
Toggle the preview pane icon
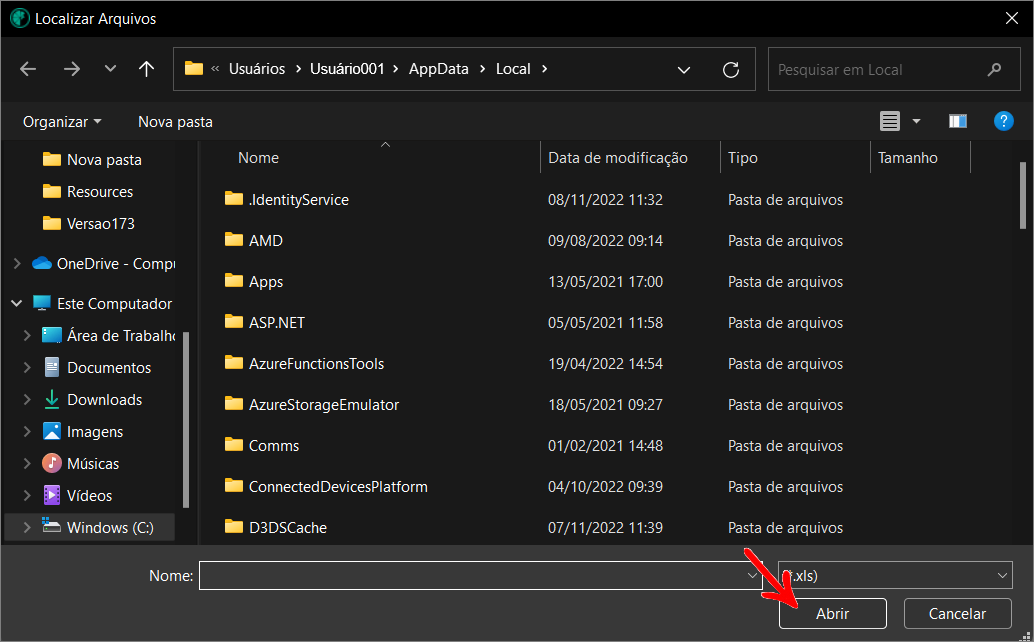[x=957, y=121]
